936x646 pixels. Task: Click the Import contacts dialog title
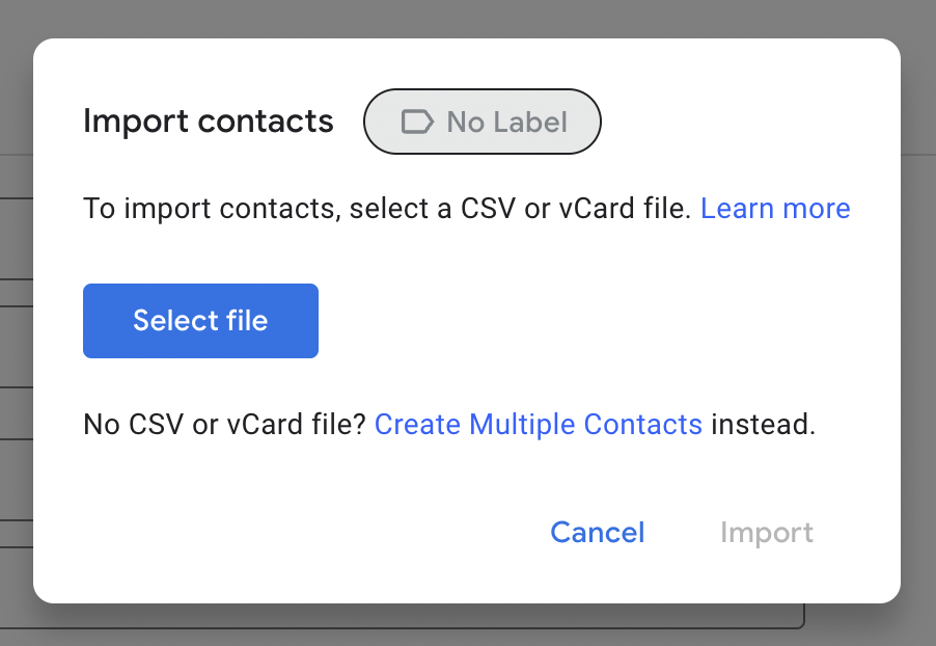[x=208, y=120]
